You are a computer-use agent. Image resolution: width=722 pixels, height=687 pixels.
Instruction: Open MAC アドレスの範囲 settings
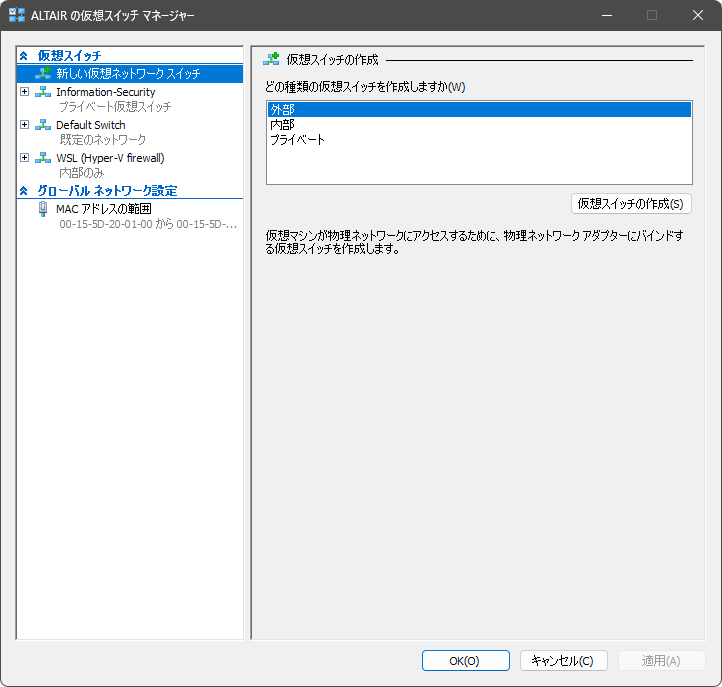coord(104,209)
